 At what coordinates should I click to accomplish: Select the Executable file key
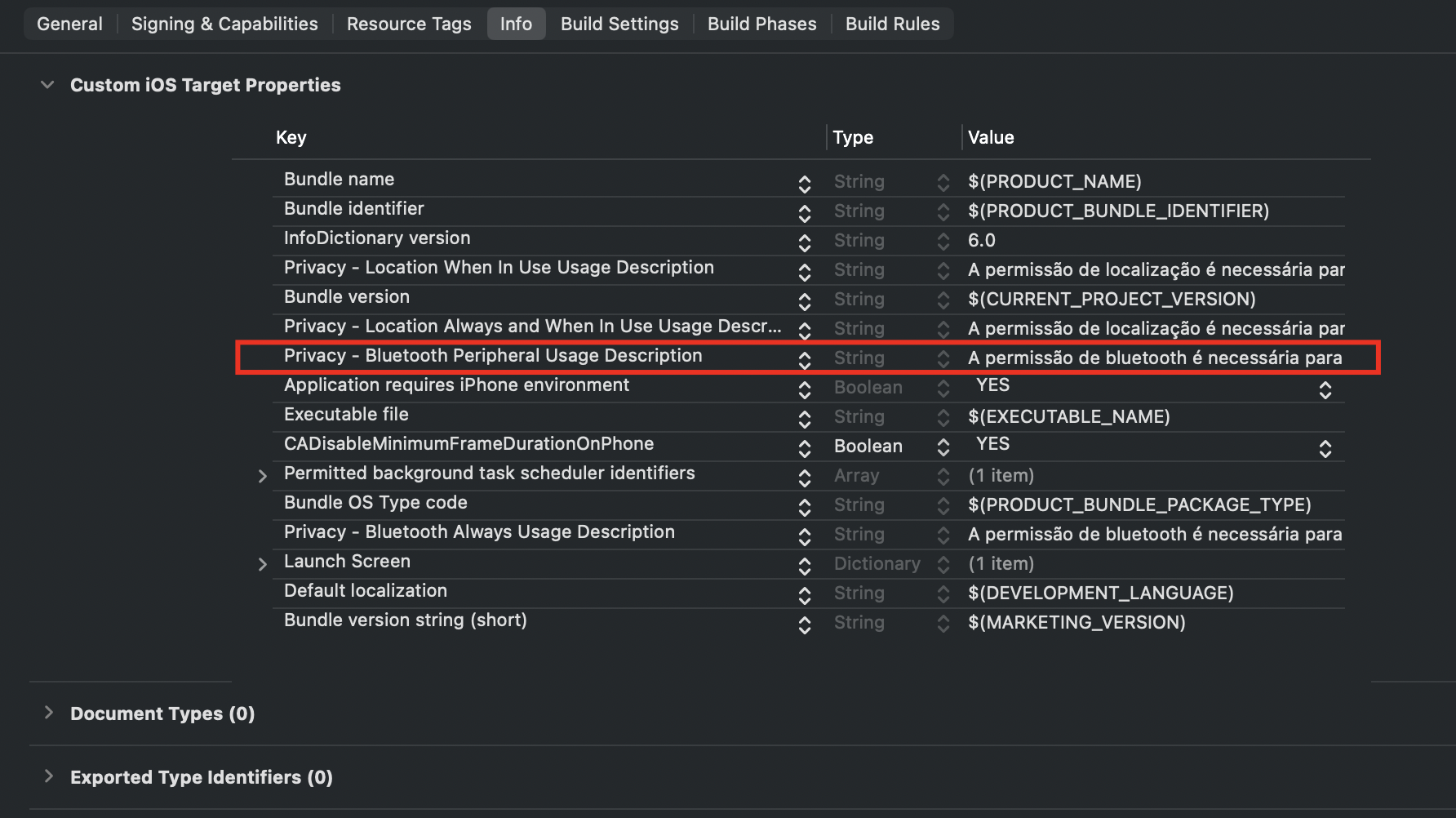coord(346,415)
